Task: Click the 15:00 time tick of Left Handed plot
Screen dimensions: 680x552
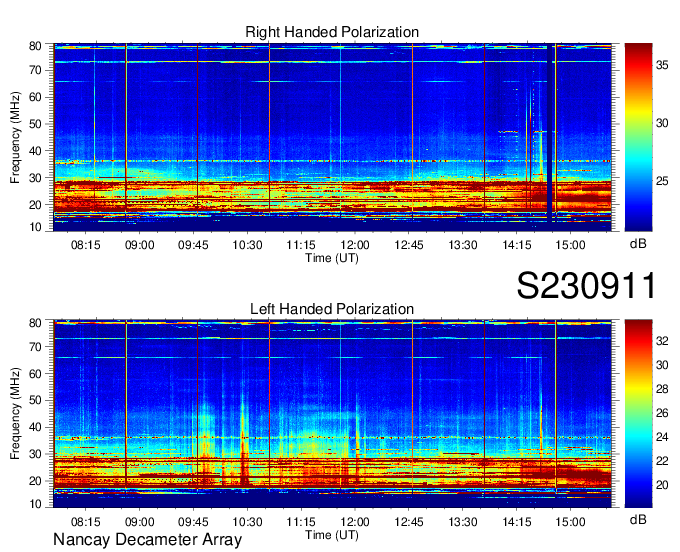Action: (x=571, y=522)
